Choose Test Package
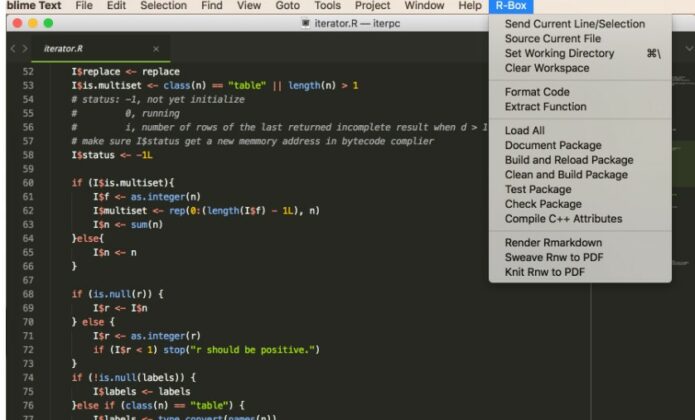 tap(580, 189)
